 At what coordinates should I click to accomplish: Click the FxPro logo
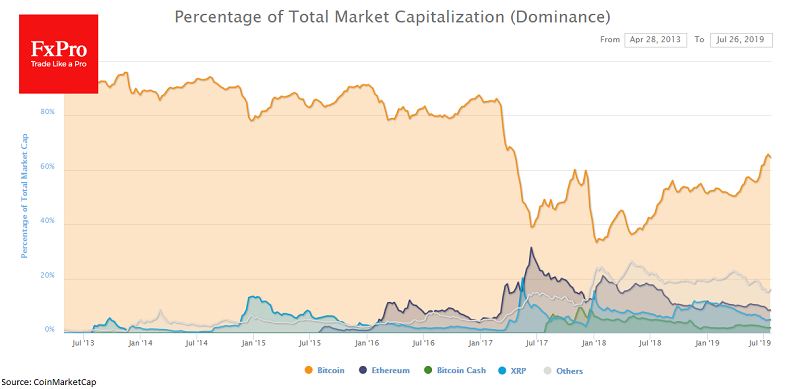click(59, 54)
